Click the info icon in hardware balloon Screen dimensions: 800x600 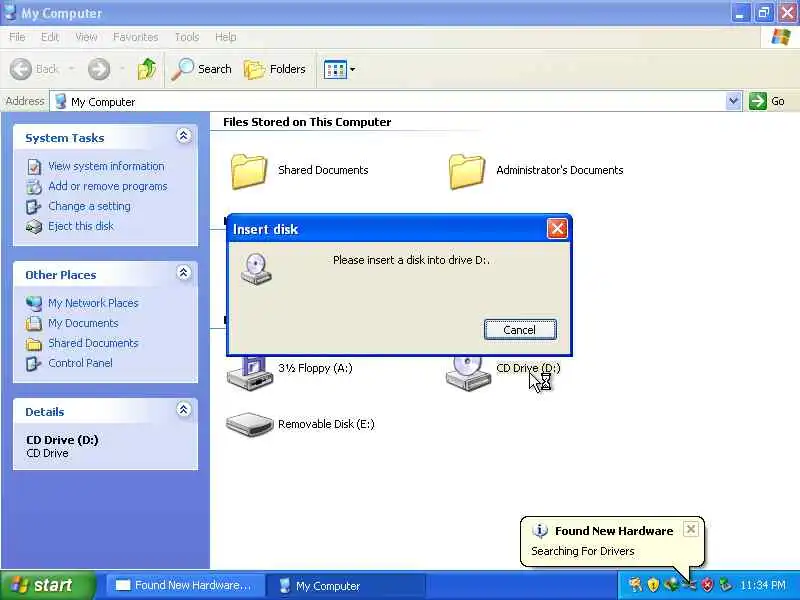[540, 531]
